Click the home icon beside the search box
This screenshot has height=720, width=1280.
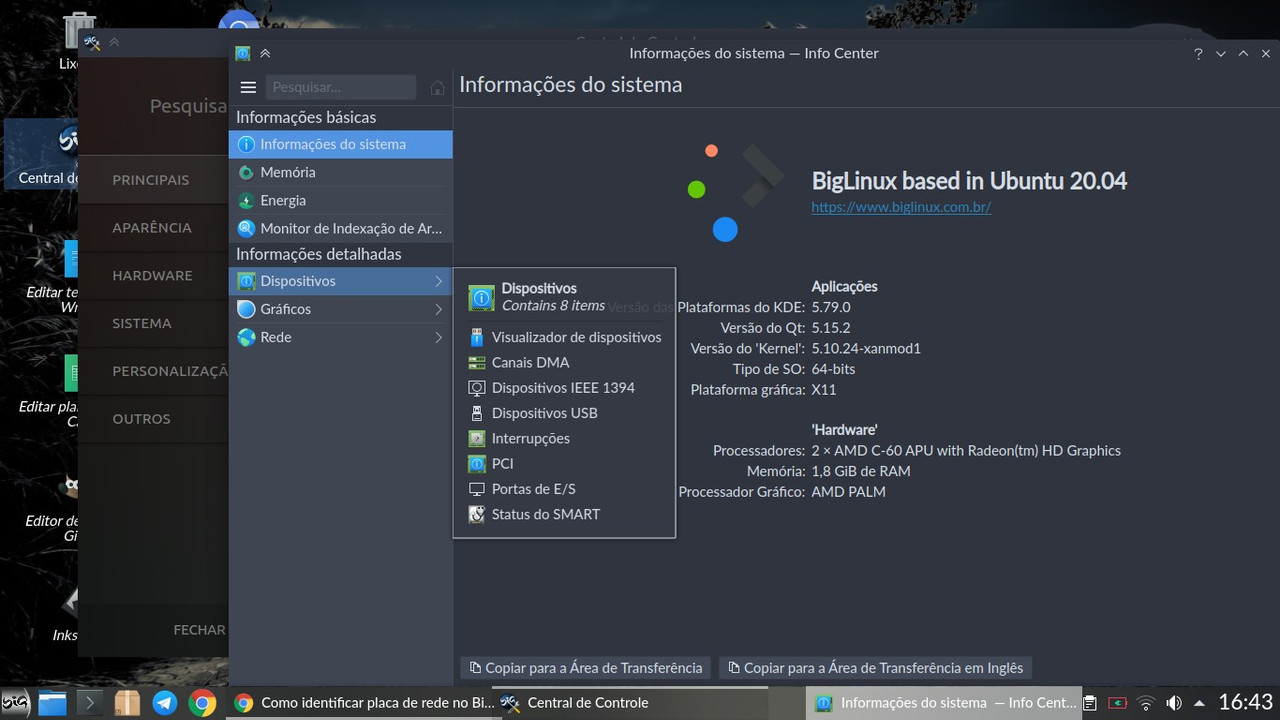pos(437,87)
